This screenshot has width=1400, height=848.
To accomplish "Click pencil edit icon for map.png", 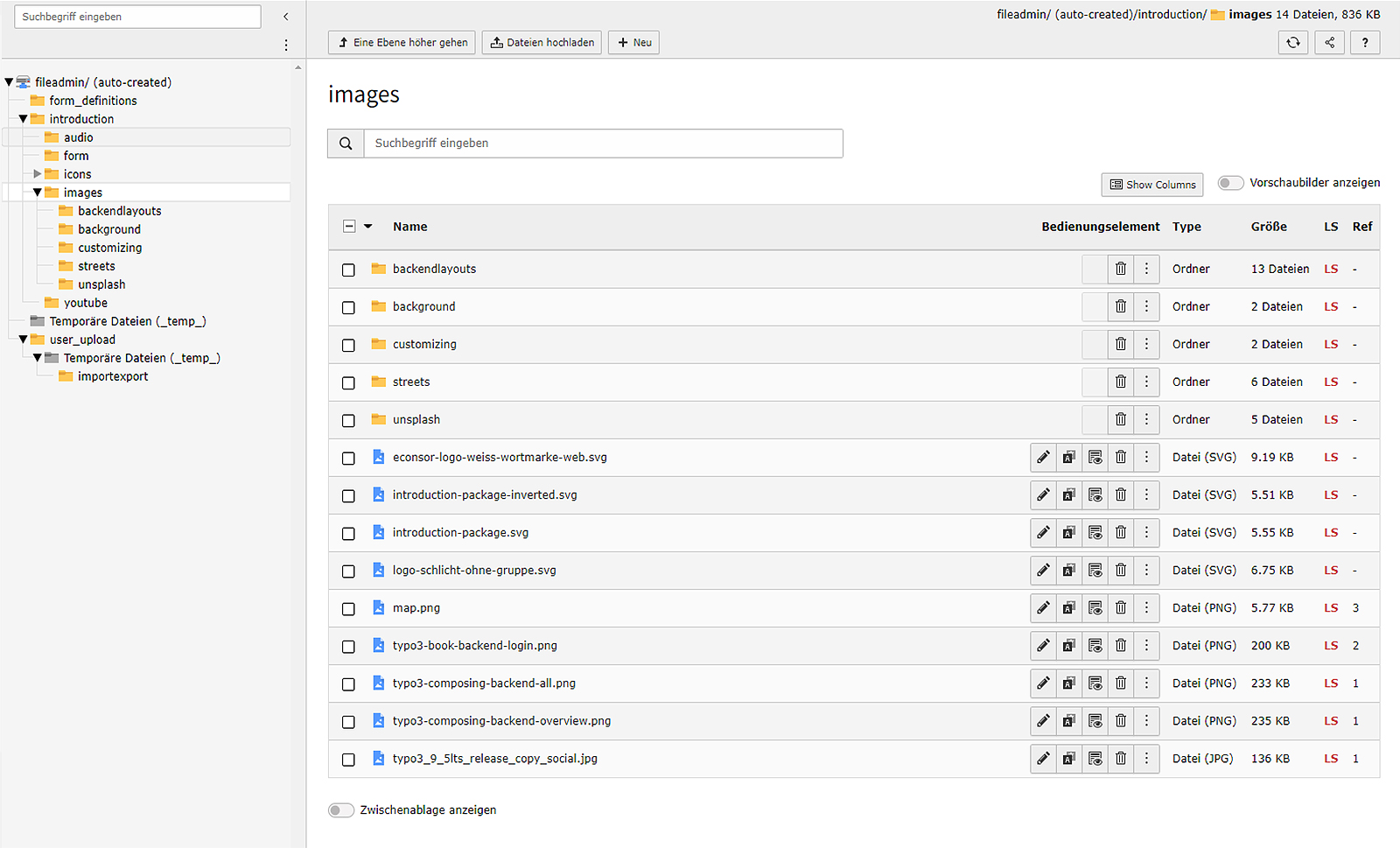I will [1043, 608].
